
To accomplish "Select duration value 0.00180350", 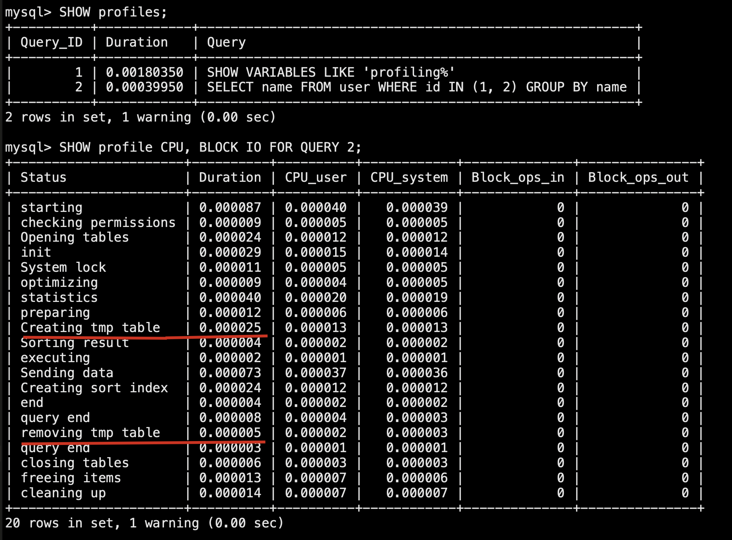I will pyautogui.click(x=145, y=72).
